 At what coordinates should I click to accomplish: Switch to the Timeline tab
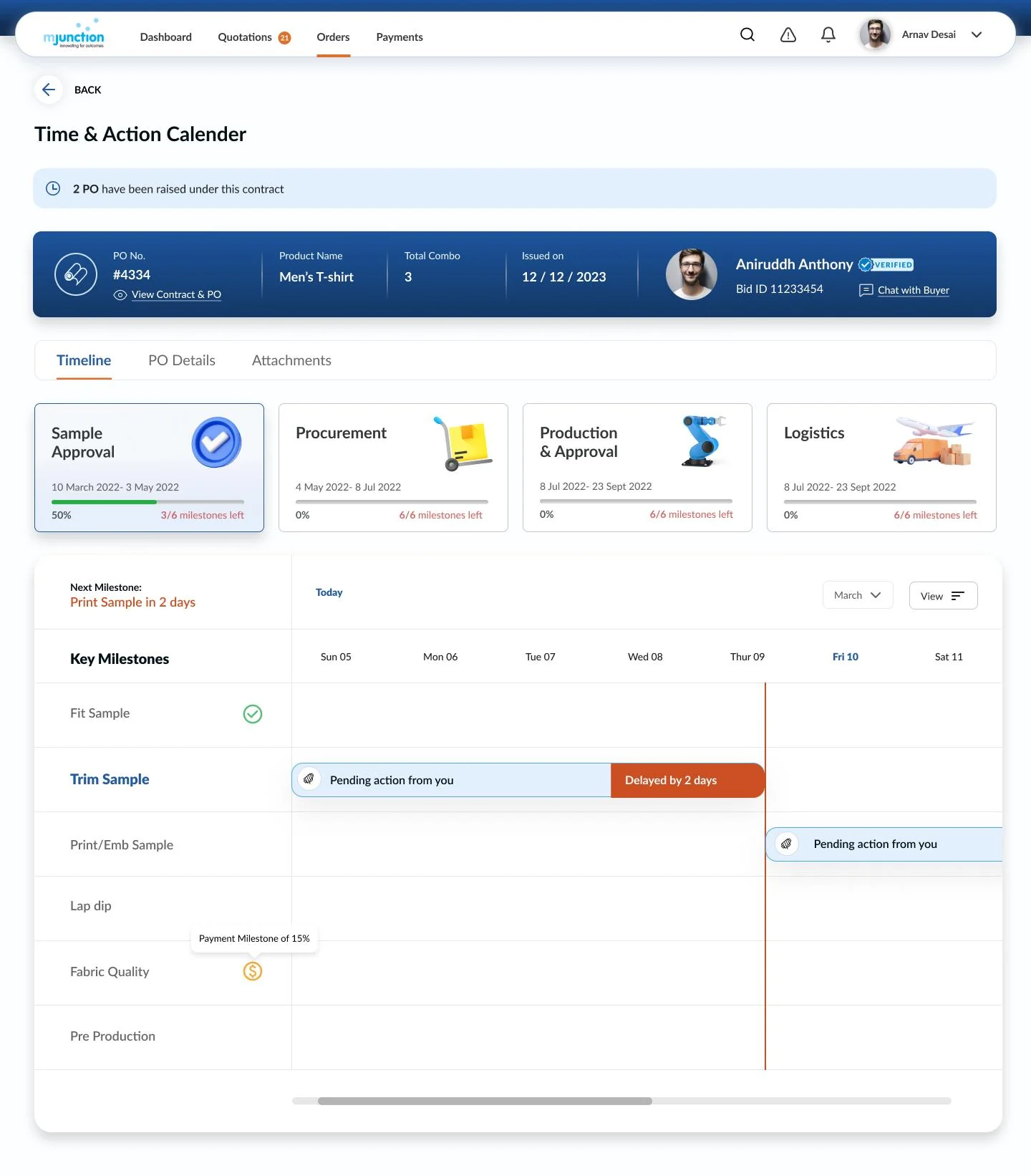pyautogui.click(x=84, y=360)
